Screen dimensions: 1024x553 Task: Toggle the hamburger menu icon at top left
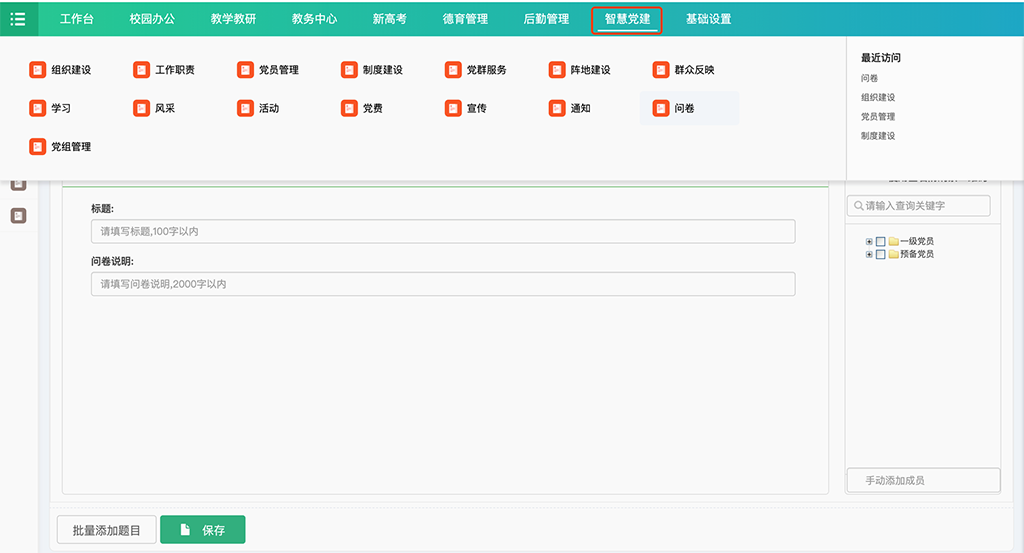pyautogui.click(x=18, y=19)
